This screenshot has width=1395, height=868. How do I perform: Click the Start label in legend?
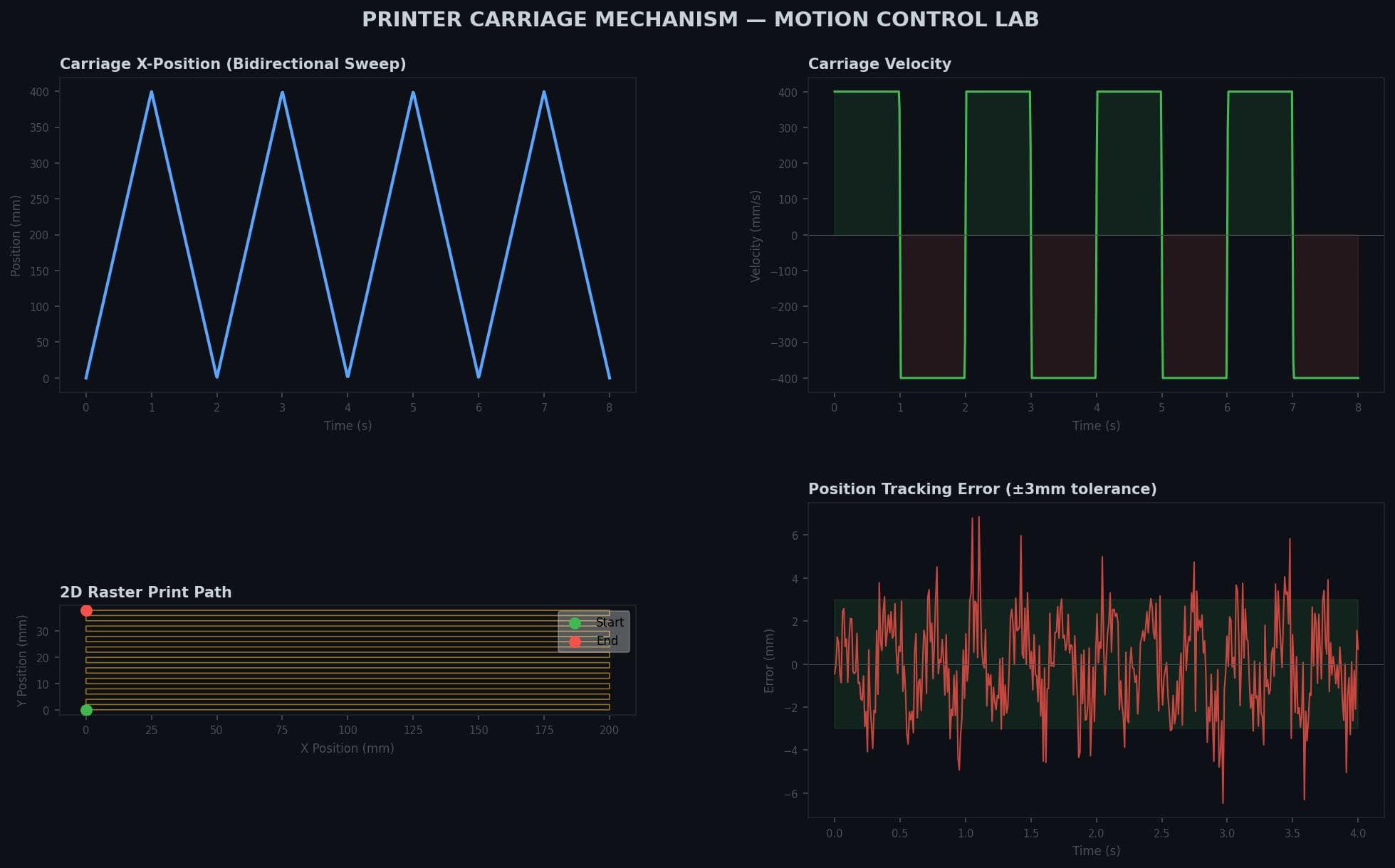click(x=610, y=622)
